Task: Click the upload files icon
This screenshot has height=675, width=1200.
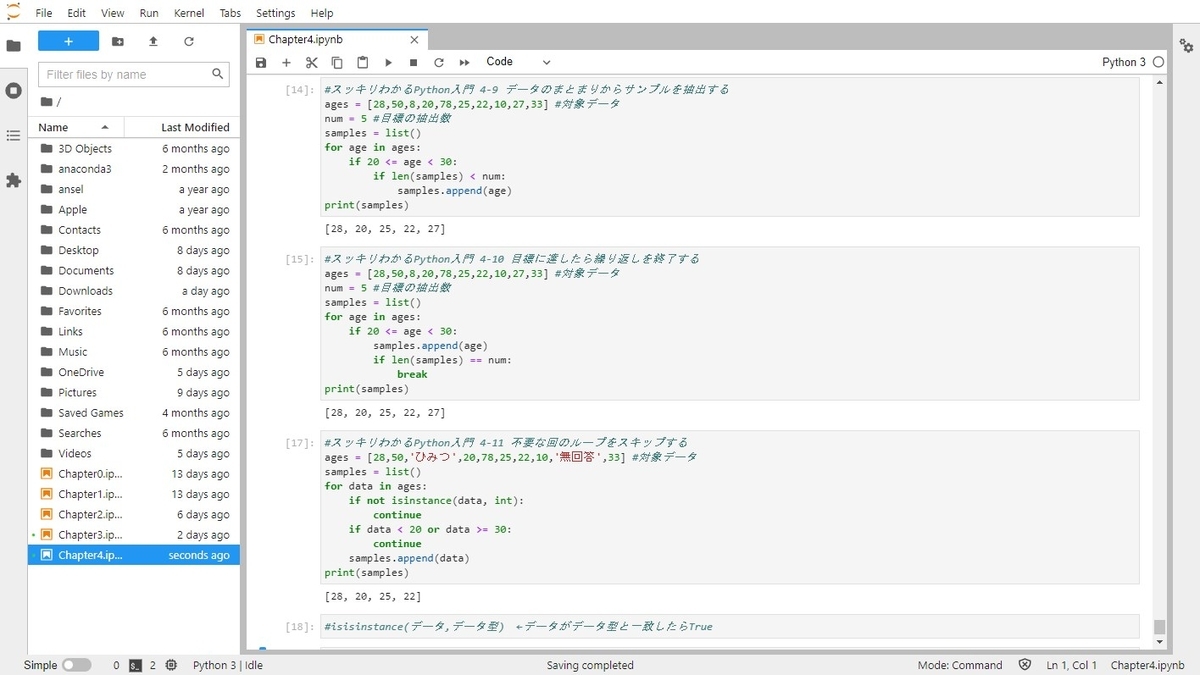Action: [153, 41]
